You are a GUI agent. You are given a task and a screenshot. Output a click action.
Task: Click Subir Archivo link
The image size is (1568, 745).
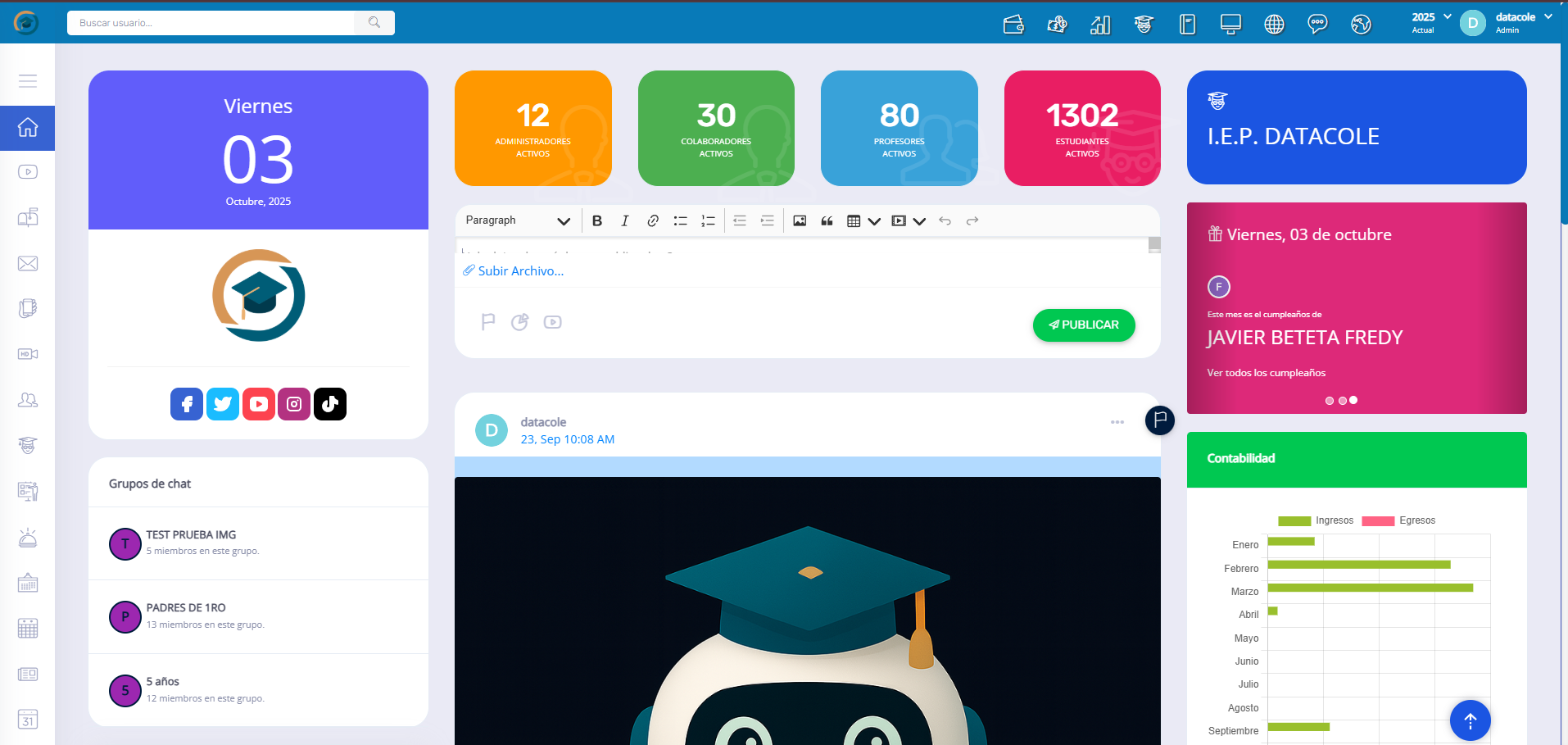point(514,270)
